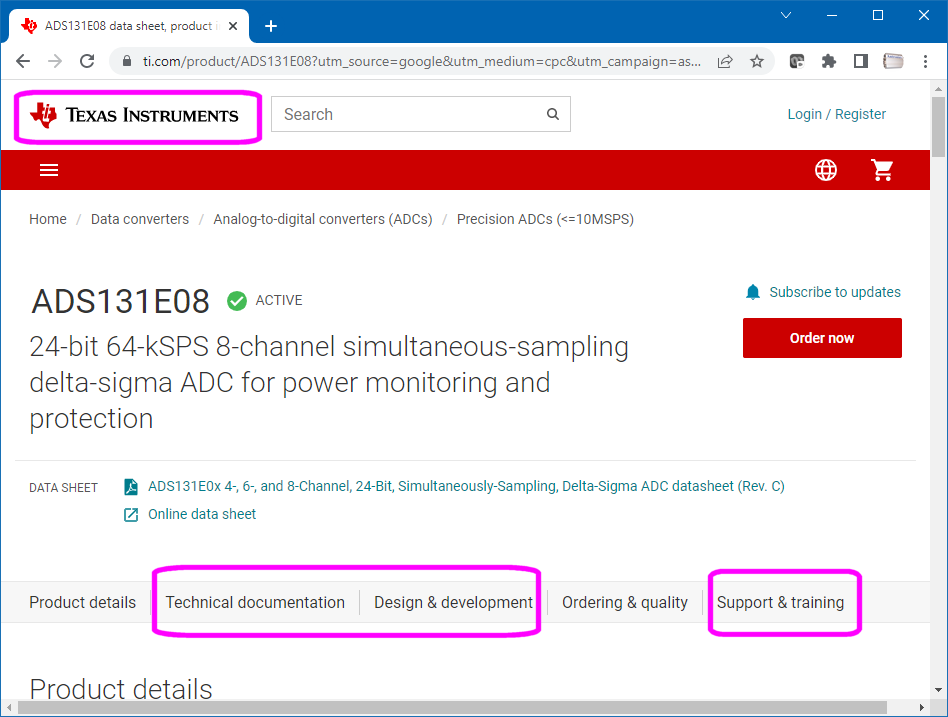Share this page from the address bar
The height and width of the screenshot is (717, 948).
(x=725, y=61)
